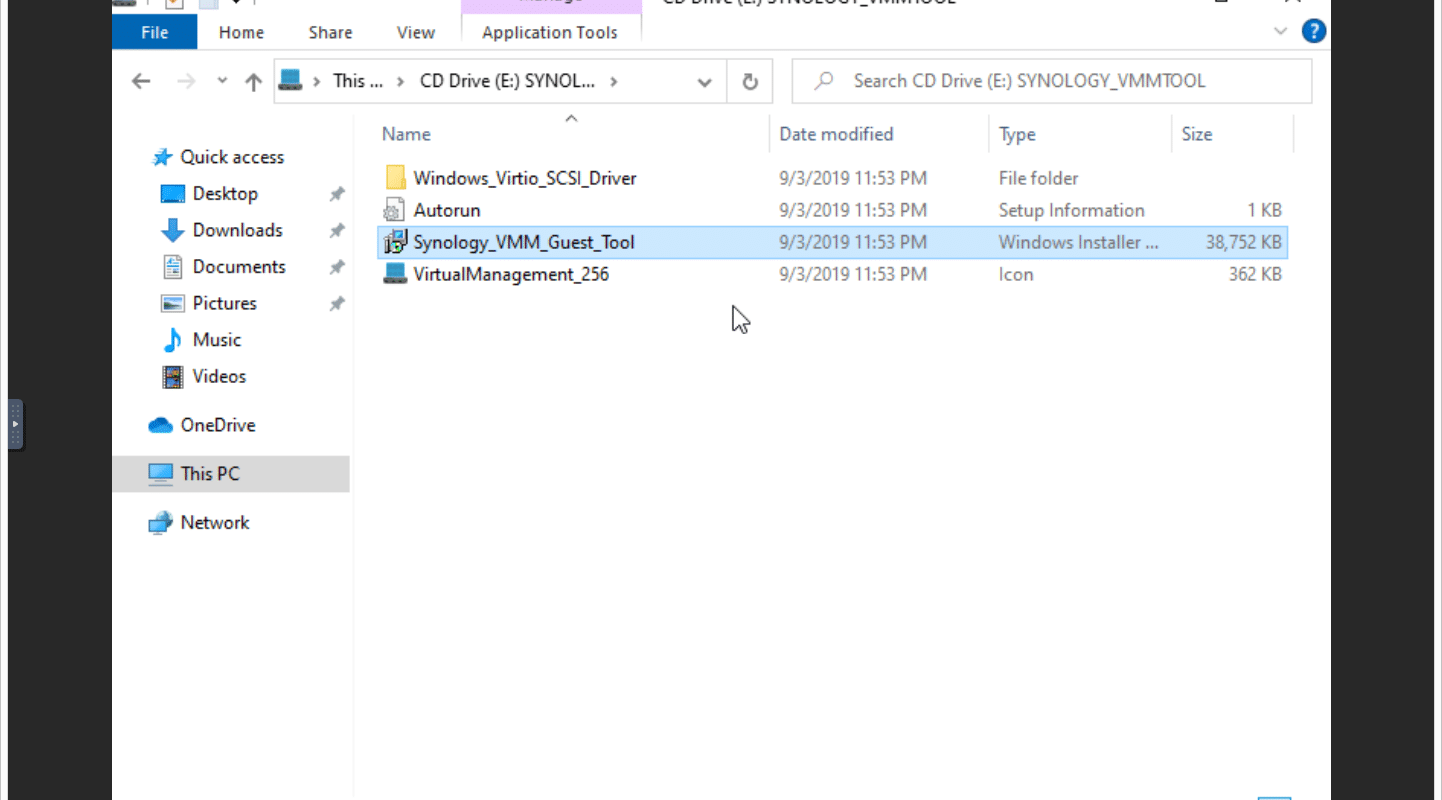Select the Application Tools tab

tap(550, 32)
